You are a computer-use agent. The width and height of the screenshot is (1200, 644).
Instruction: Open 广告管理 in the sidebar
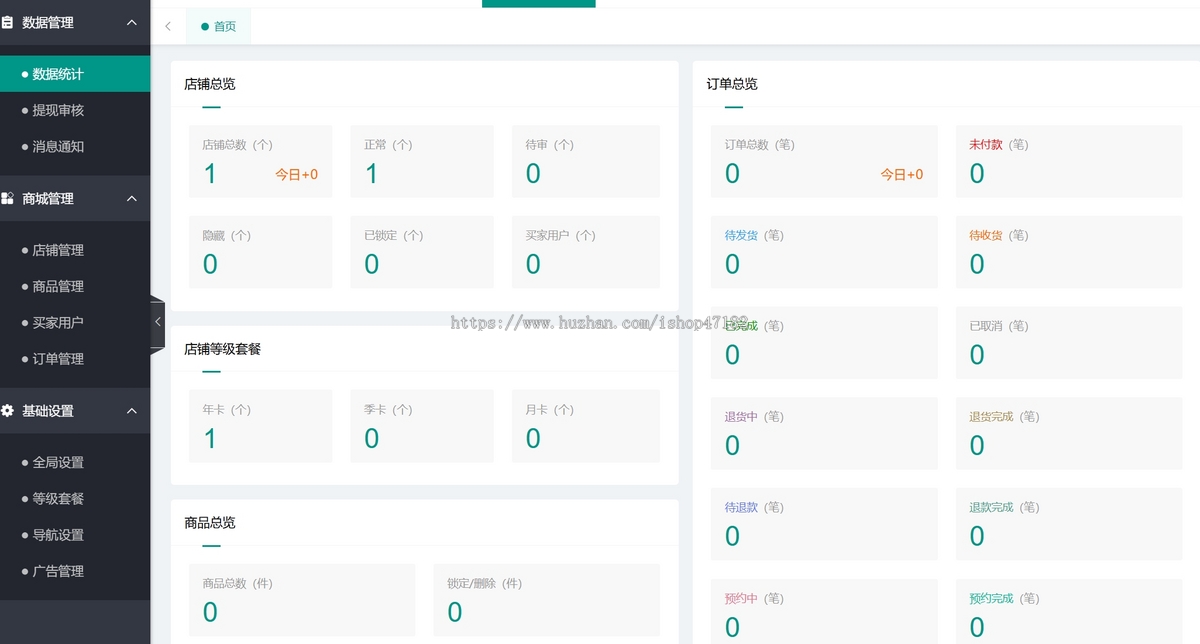coord(75,571)
